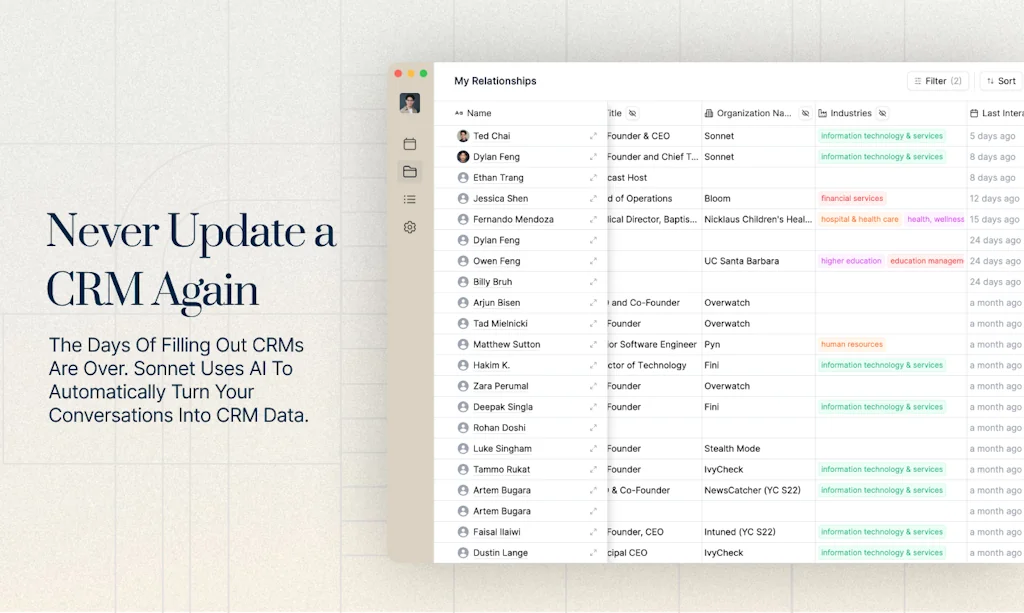This screenshot has width=1024, height=613.
Task: Open settings gear in sidebar
Action: [410, 227]
